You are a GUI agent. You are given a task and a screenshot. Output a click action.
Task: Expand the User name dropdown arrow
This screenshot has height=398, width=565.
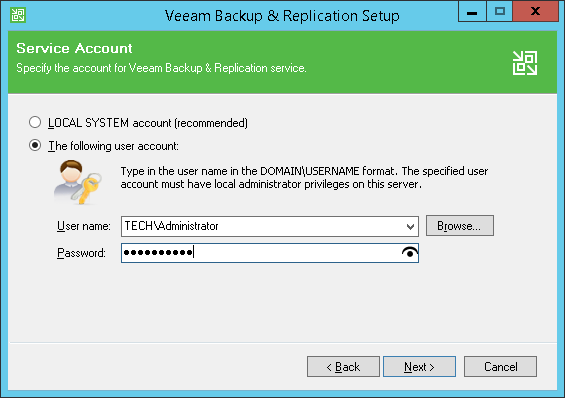pos(410,227)
